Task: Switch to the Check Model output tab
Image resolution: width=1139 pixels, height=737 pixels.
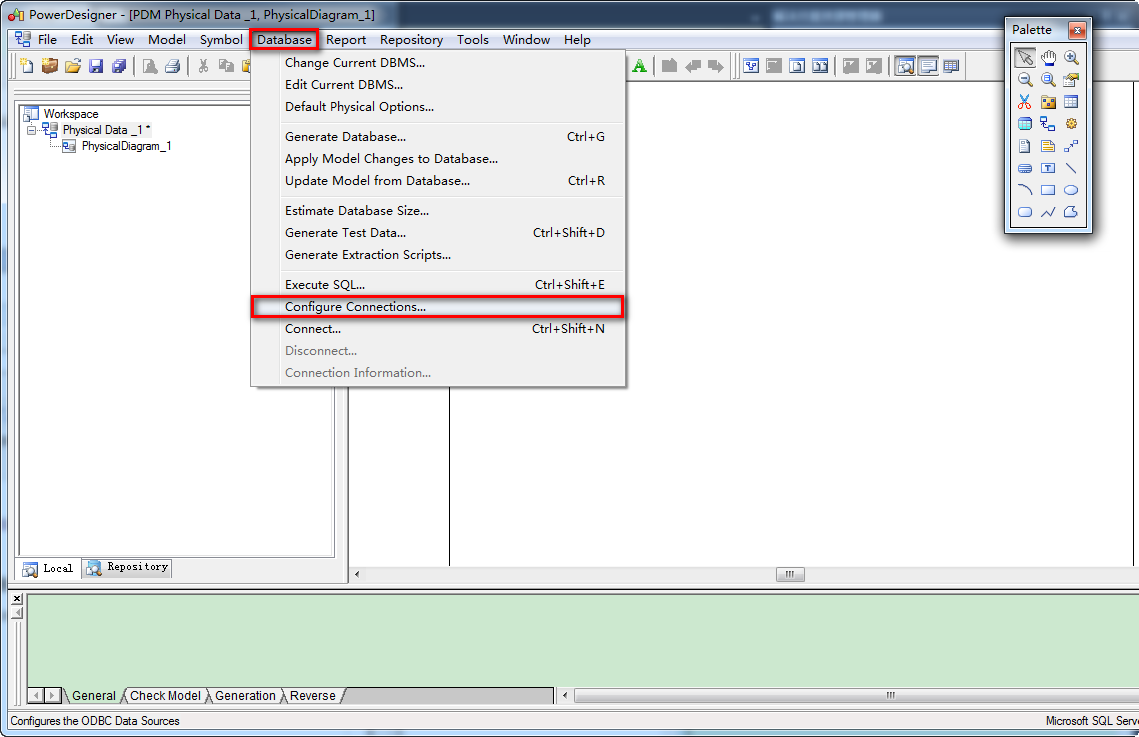Action: (x=165, y=695)
